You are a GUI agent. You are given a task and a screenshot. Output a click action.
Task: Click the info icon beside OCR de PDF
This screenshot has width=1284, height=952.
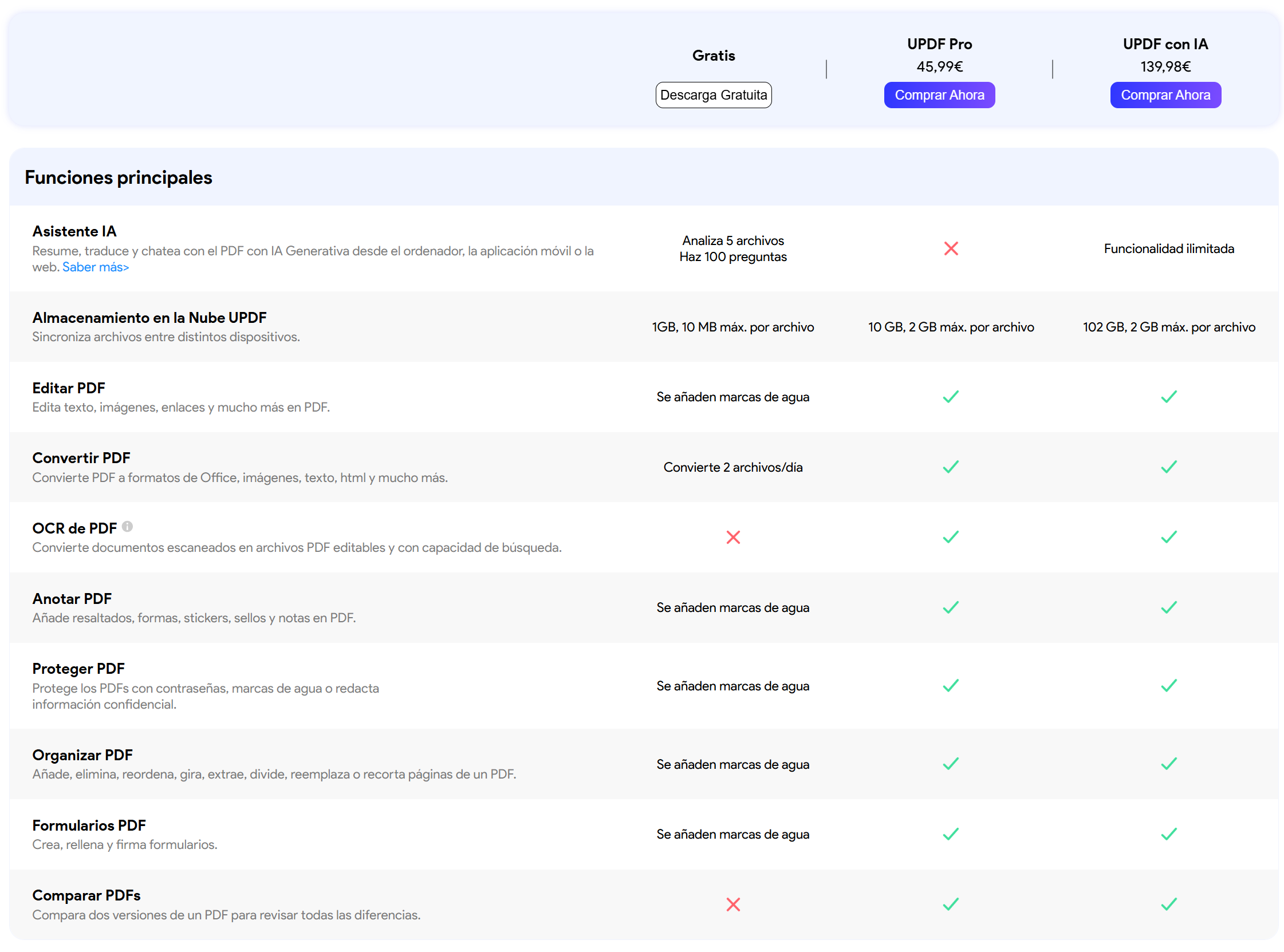pyautogui.click(x=127, y=526)
